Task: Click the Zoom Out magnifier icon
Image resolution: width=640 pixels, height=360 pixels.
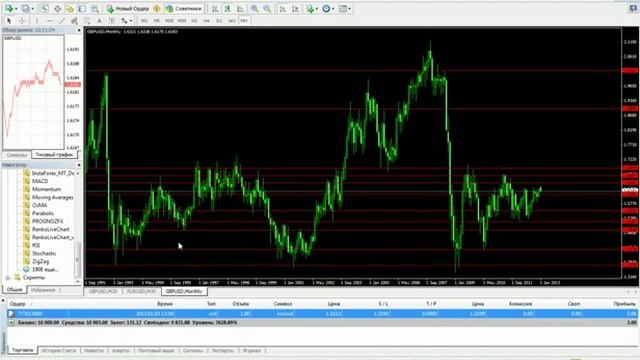Action: click(267, 9)
